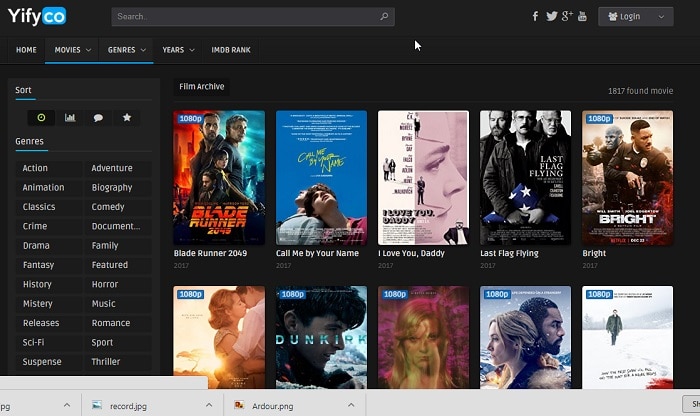Open the Bright movie poster
This screenshot has width=700, height=416.
(x=628, y=178)
